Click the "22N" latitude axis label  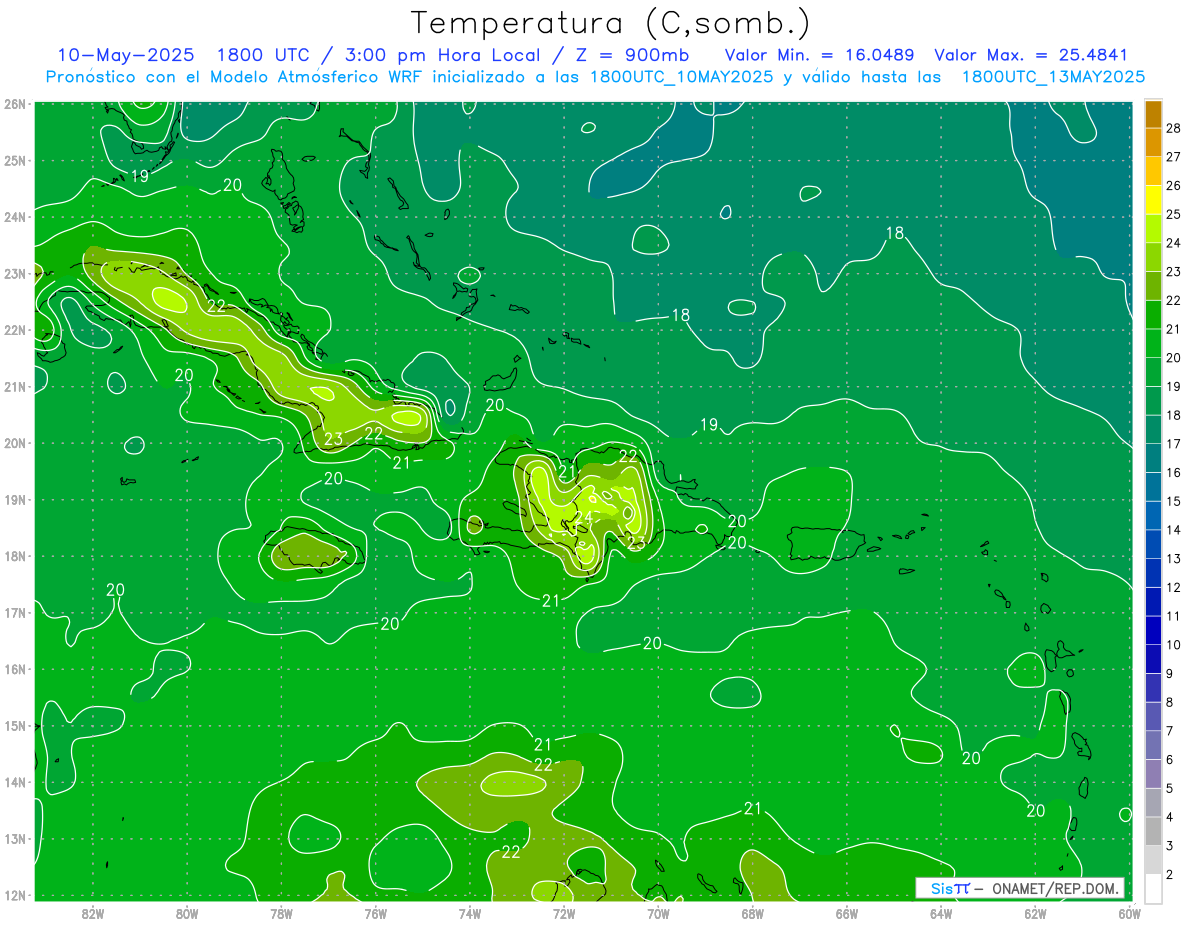15,330
